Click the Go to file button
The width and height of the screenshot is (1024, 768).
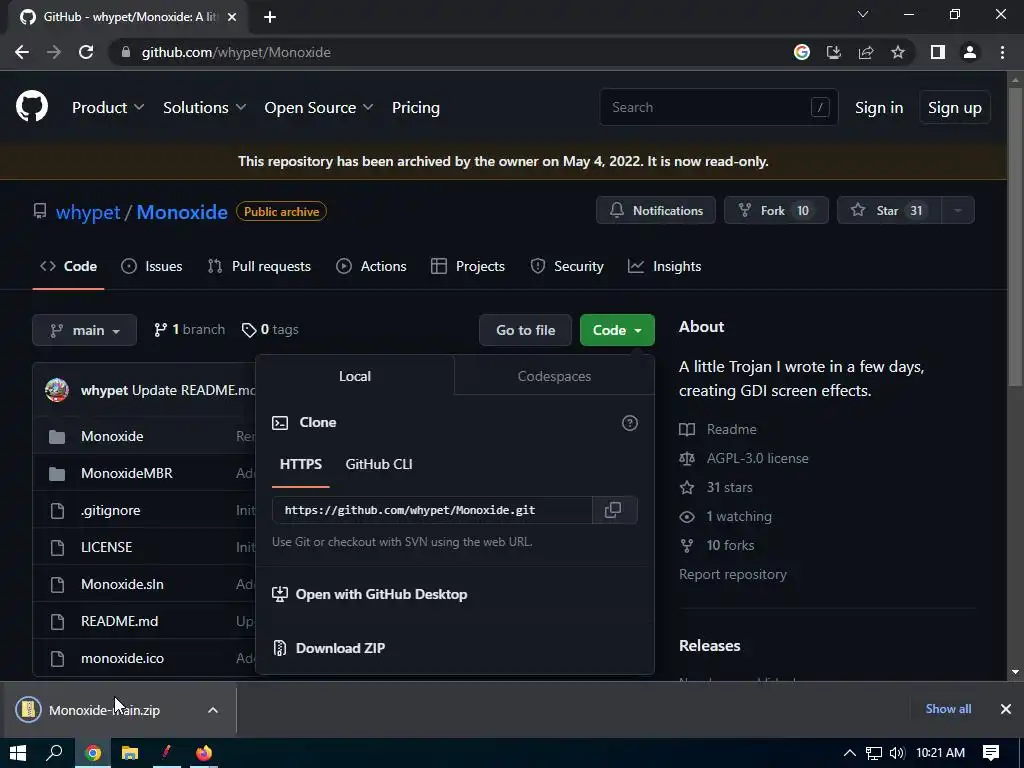tap(525, 330)
